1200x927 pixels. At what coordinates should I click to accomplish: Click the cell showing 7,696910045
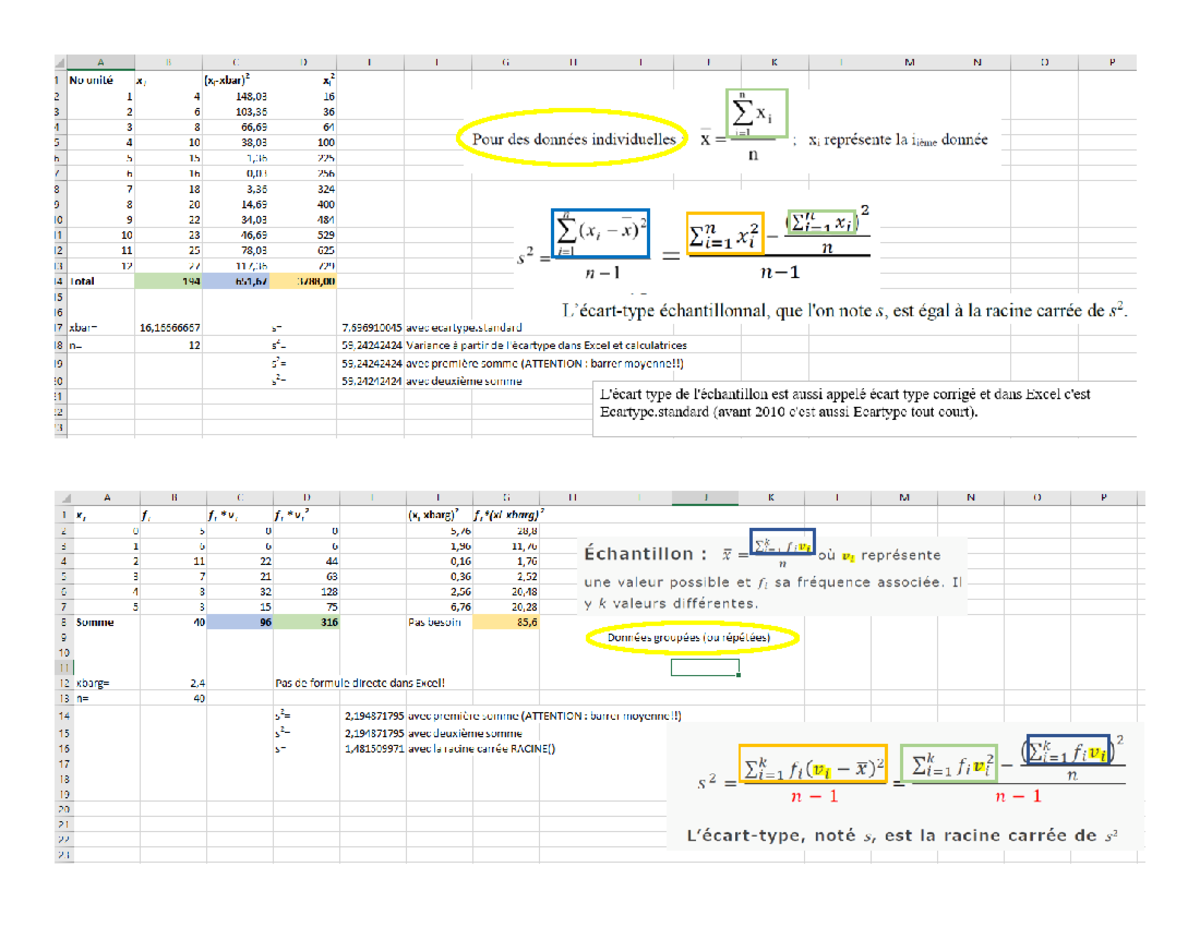click(372, 327)
